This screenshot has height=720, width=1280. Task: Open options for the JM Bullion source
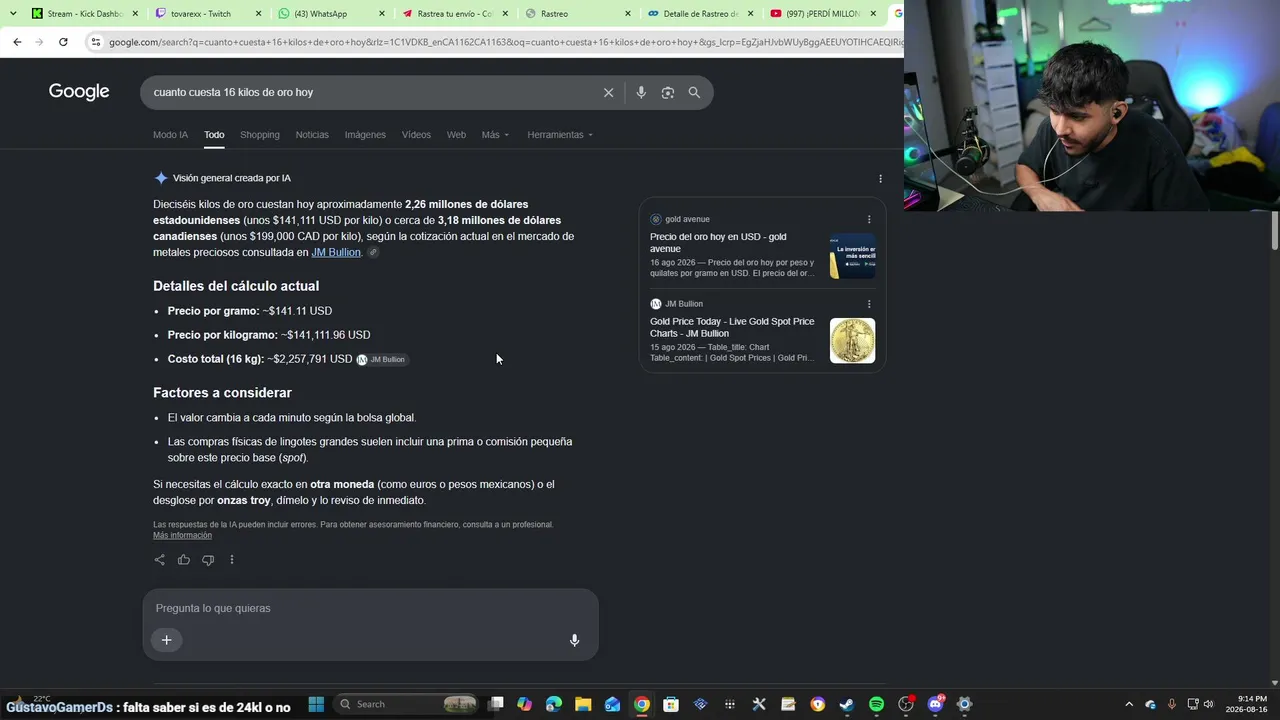(x=869, y=304)
